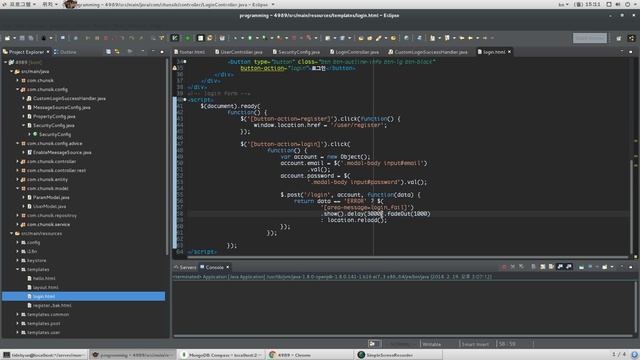Click the Save toolbar icon

click(x=22, y=38)
